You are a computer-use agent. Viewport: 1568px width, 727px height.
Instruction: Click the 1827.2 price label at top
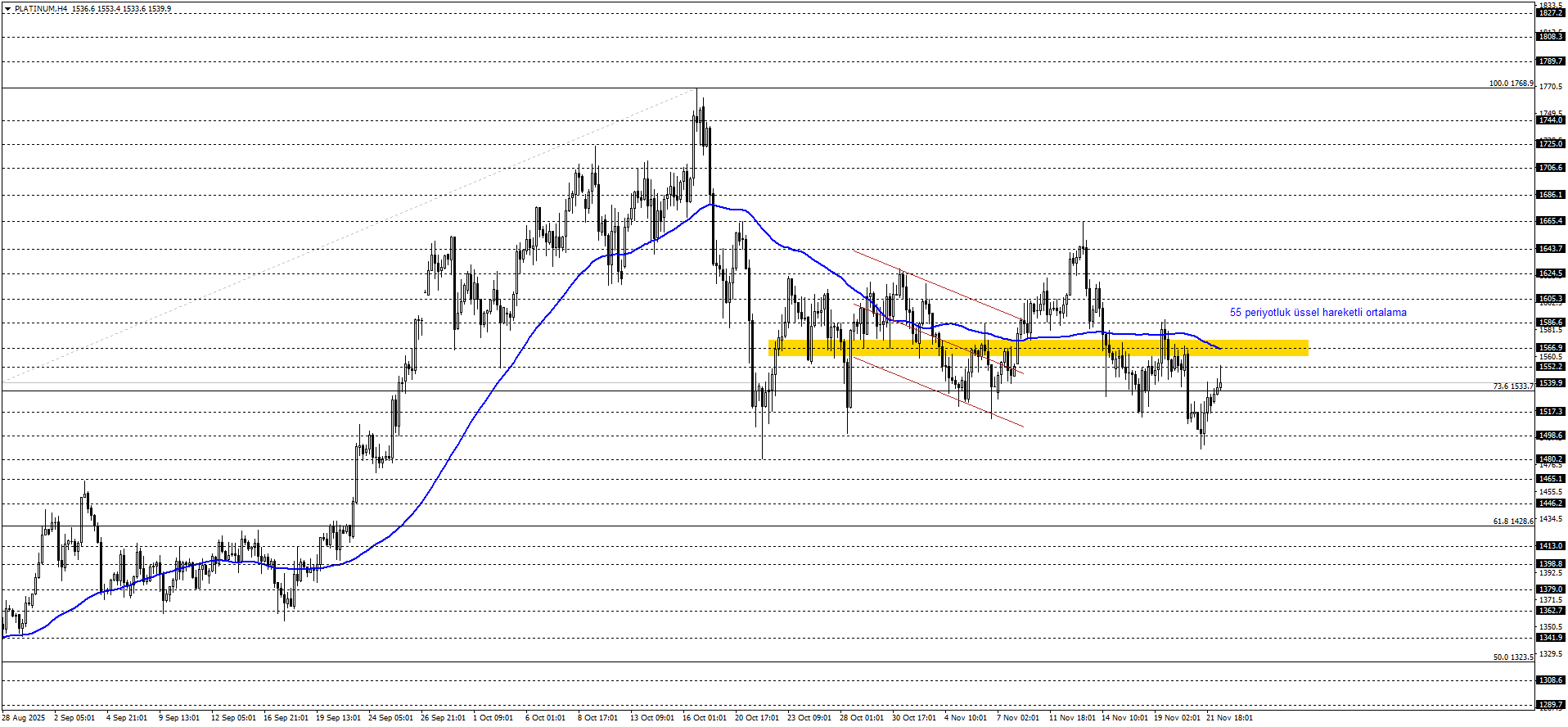(1550, 13)
